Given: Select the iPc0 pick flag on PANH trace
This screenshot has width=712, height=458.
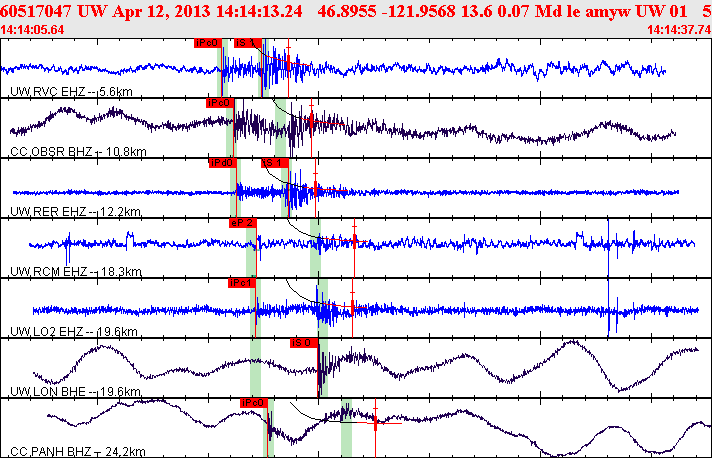Looking at the screenshot, I should pyautogui.click(x=254, y=403).
